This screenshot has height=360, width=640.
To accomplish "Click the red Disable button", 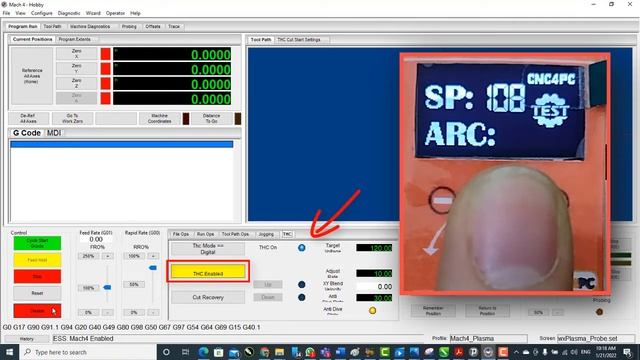I will [x=37, y=311].
